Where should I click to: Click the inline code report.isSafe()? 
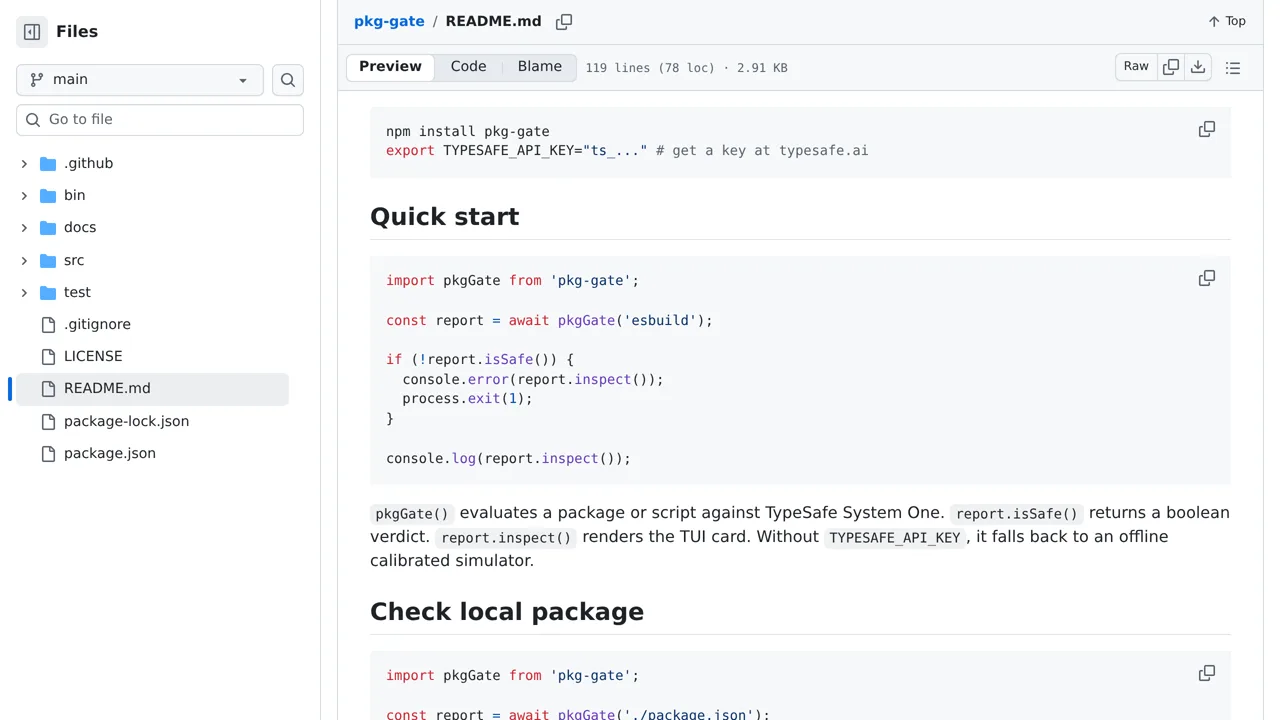point(1017,514)
